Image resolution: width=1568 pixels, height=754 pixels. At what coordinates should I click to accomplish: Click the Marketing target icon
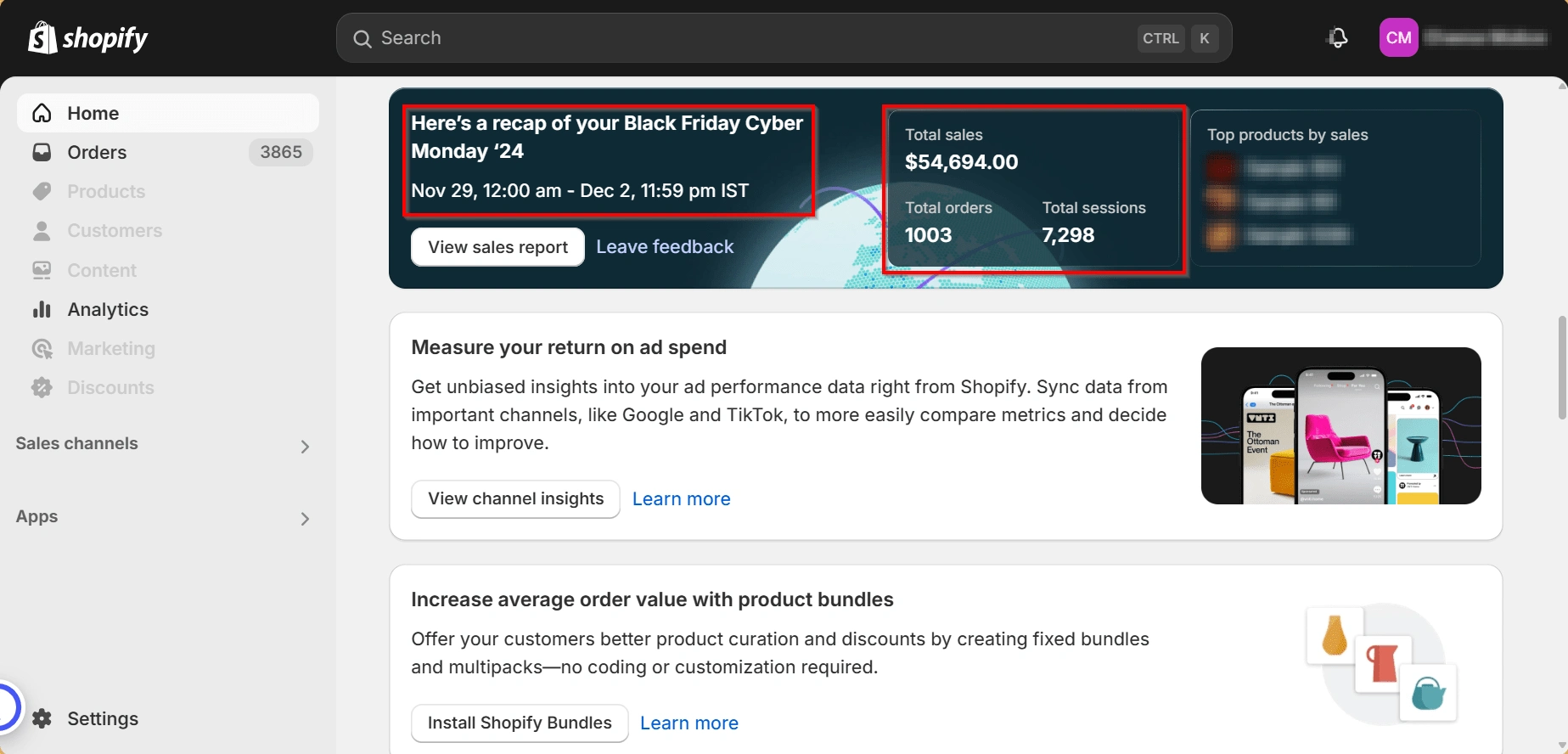click(42, 349)
